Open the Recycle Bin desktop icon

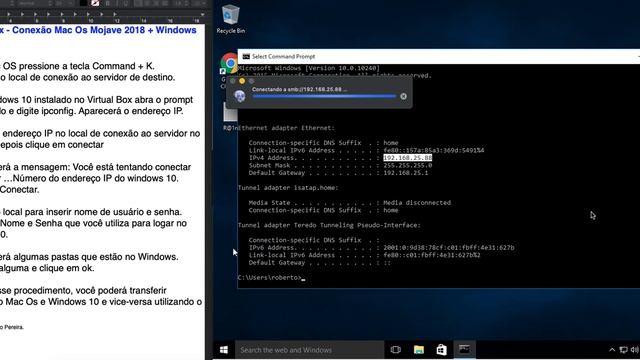(x=231, y=19)
